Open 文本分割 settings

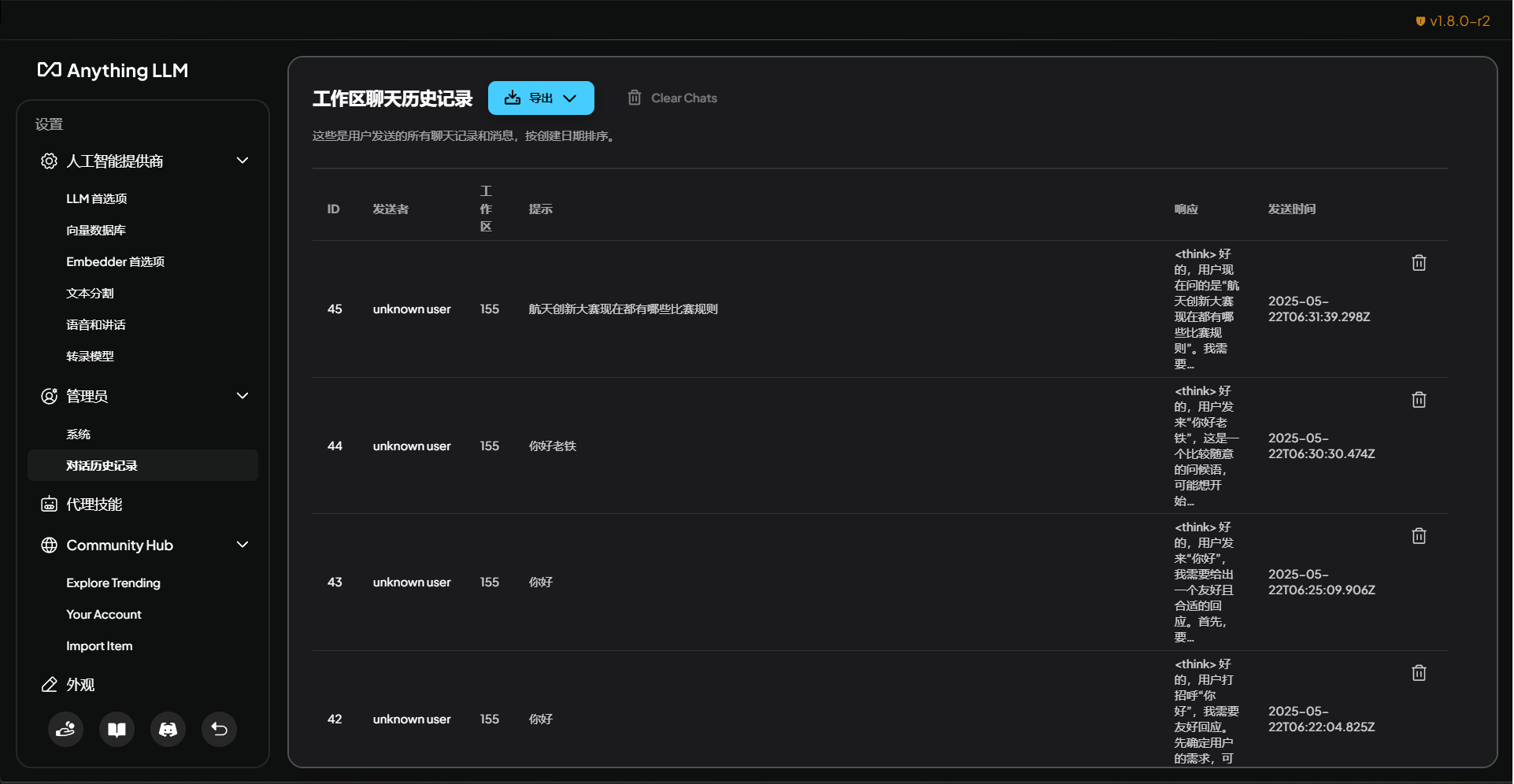(x=90, y=294)
